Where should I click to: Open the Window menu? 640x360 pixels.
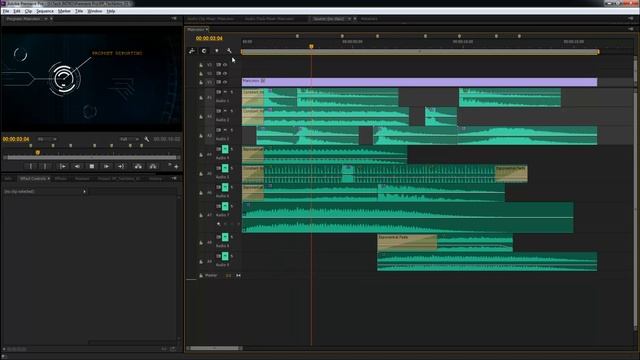click(x=95, y=11)
